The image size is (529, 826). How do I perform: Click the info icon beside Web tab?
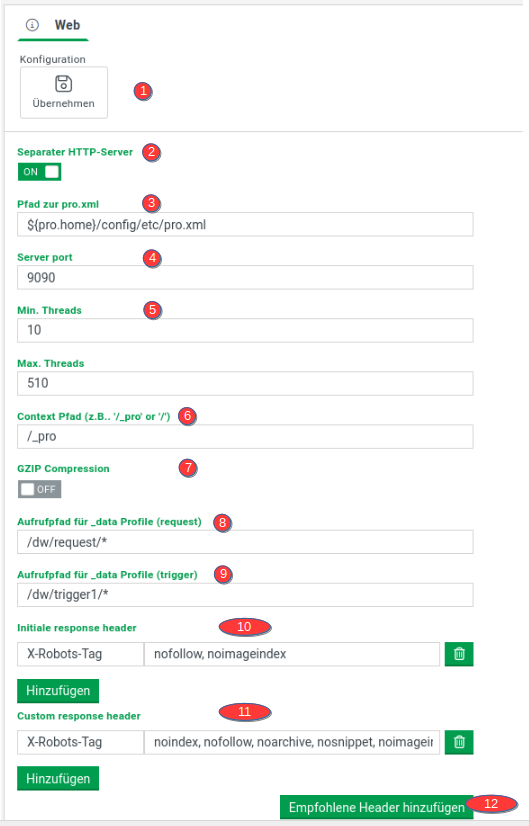32,25
